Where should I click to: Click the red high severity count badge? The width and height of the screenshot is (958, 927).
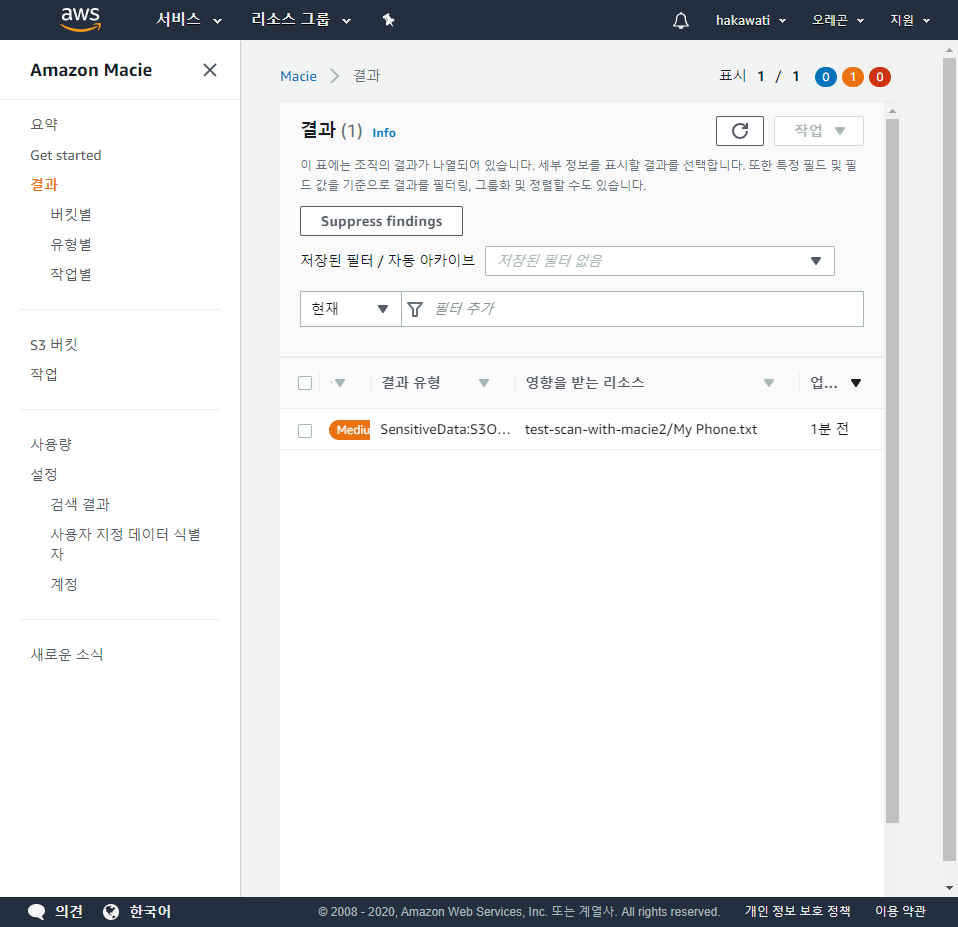click(879, 77)
